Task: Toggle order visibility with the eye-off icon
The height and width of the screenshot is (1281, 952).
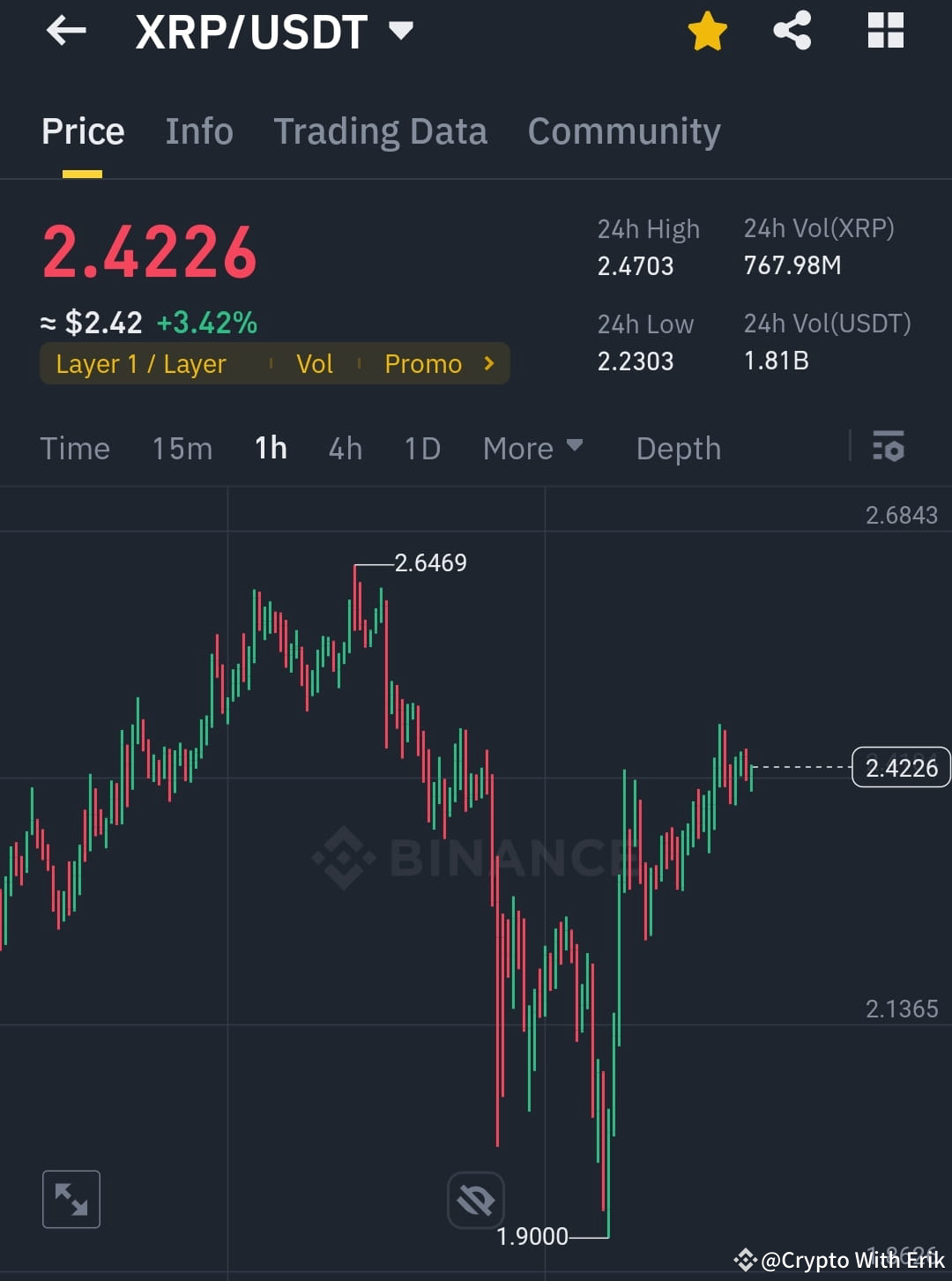Action: pos(475,1199)
